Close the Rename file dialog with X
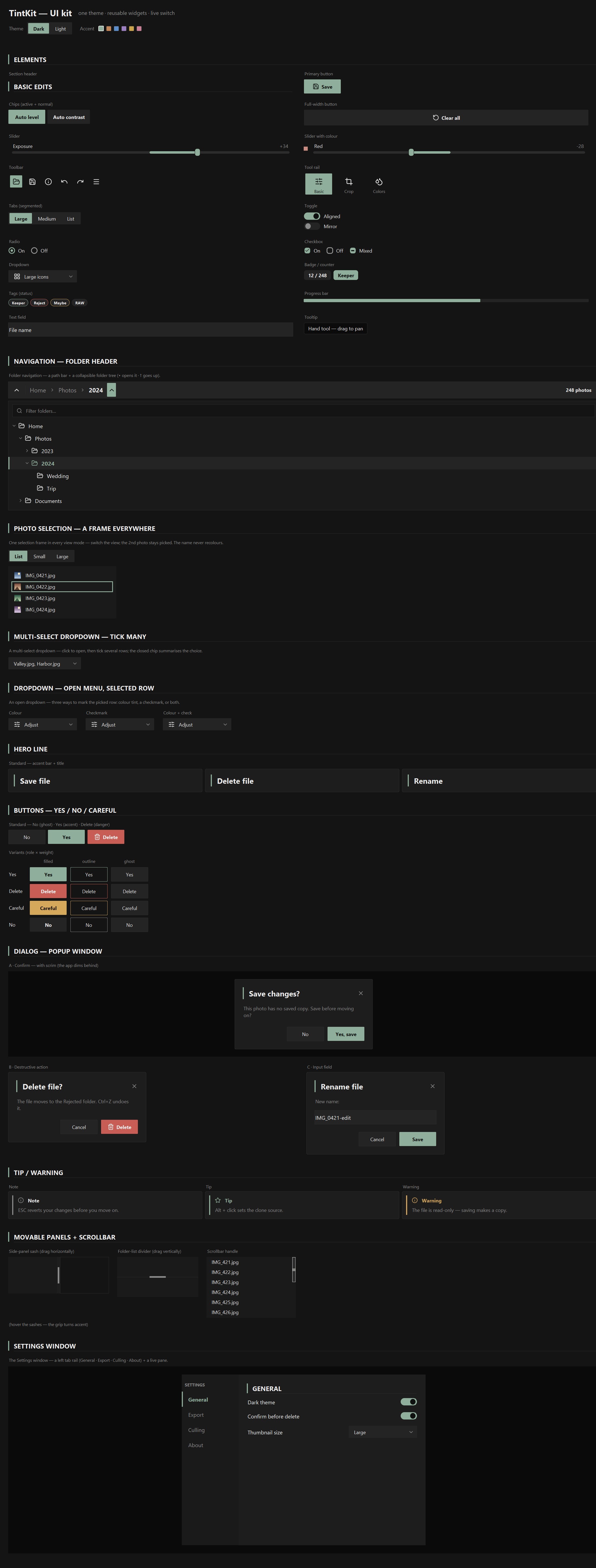 point(433,1086)
